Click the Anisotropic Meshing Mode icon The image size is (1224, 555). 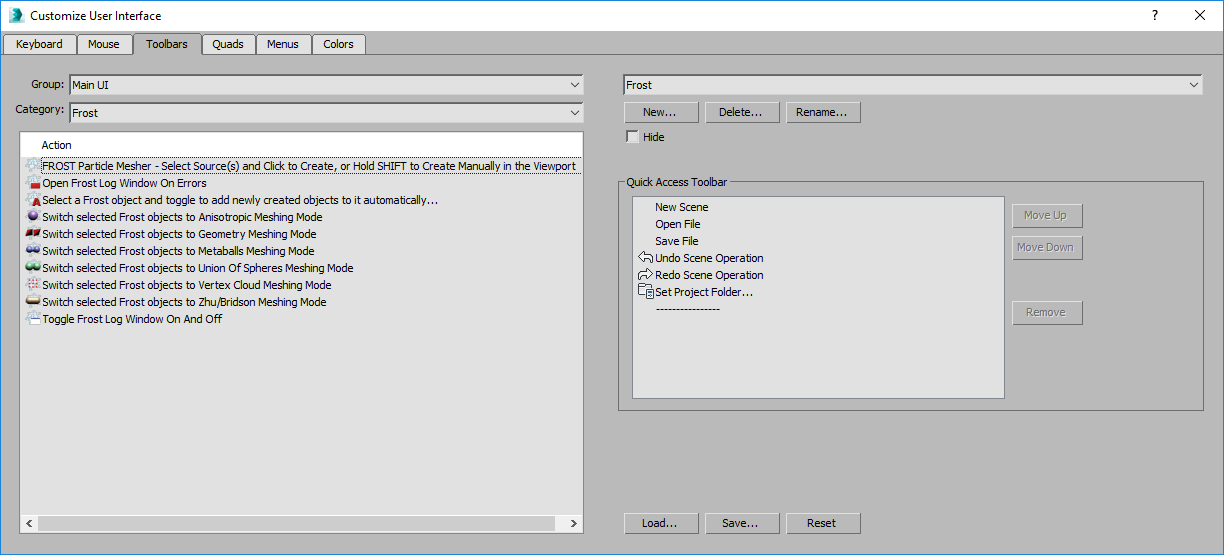(x=33, y=217)
